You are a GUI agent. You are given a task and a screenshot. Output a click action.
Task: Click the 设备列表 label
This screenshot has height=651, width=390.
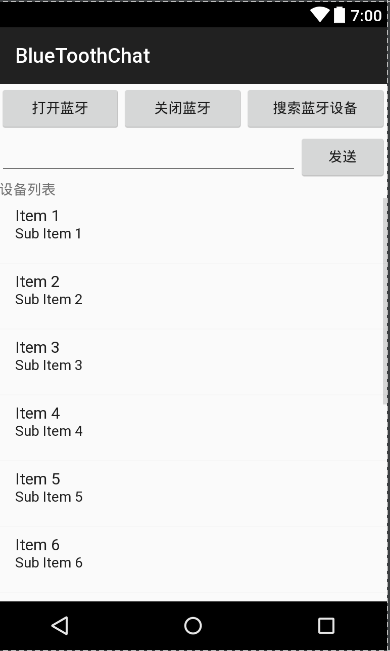[27, 190]
